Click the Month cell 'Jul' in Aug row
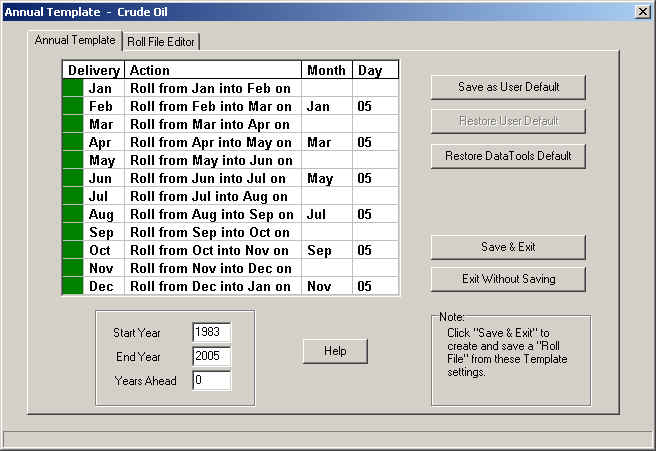Screen dimensions: 656x451 pos(327,214)
